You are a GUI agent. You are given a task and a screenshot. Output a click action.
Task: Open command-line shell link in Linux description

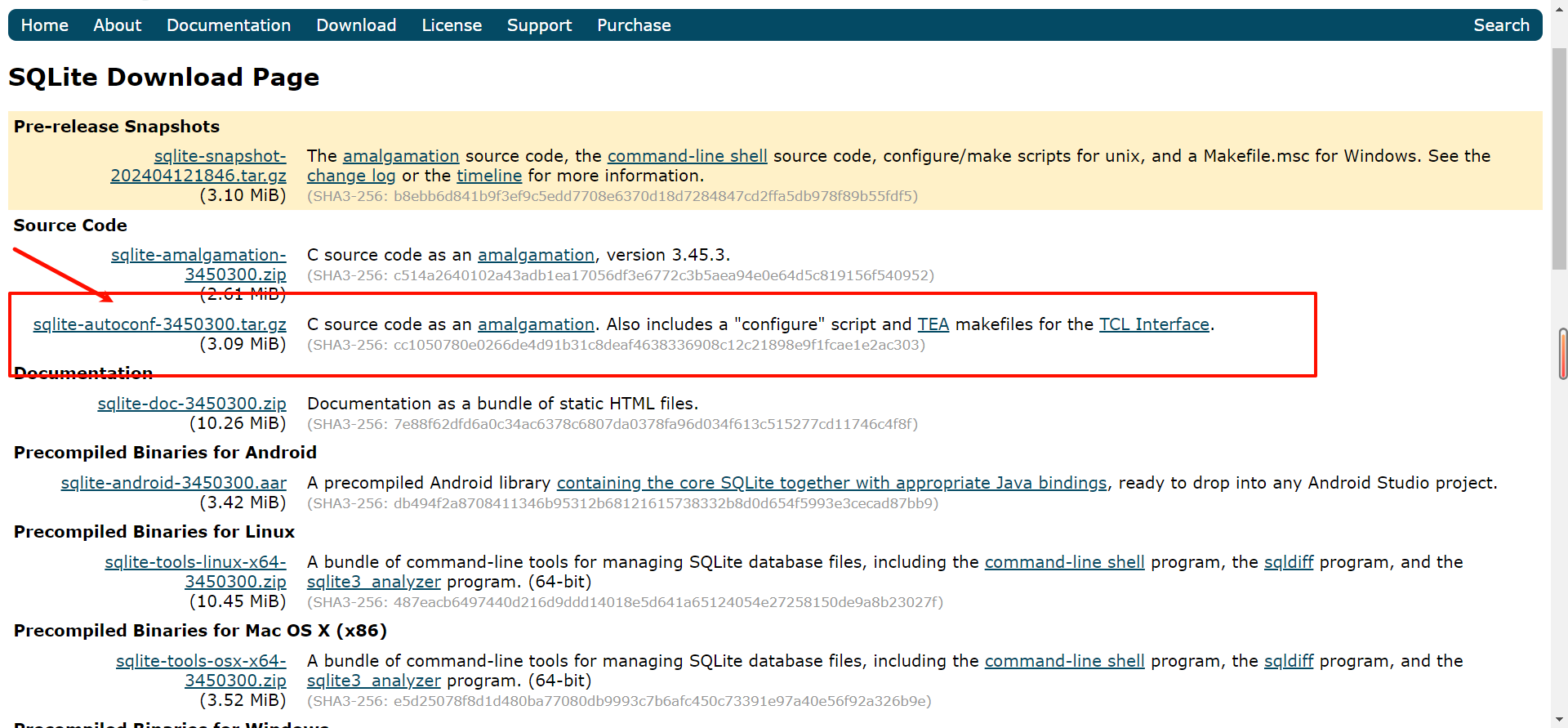[x=1064, y=562]
